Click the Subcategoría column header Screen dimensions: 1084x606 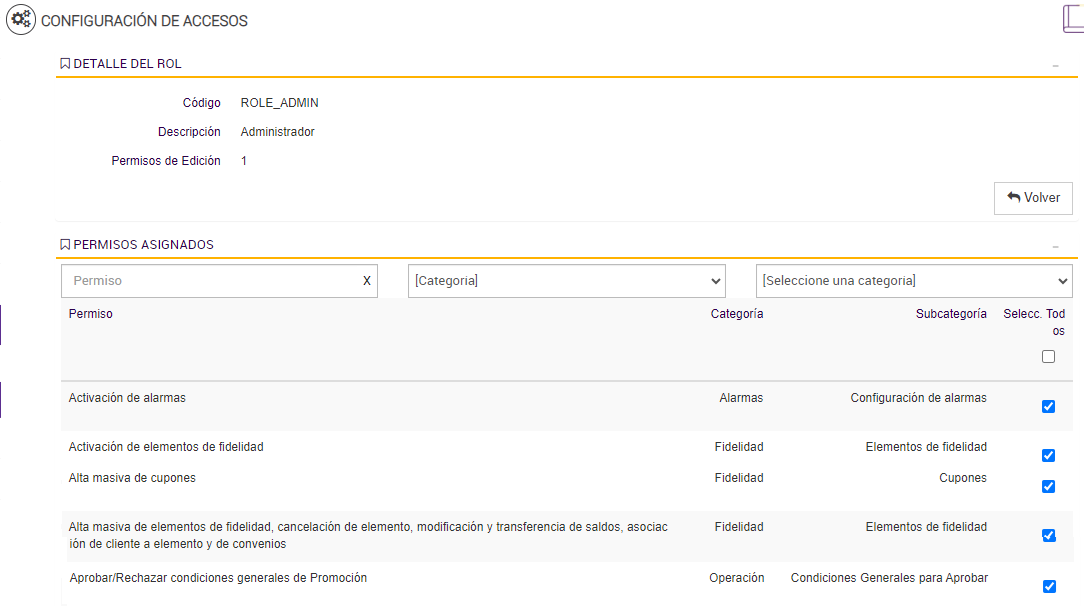click(x=951, y=314)
